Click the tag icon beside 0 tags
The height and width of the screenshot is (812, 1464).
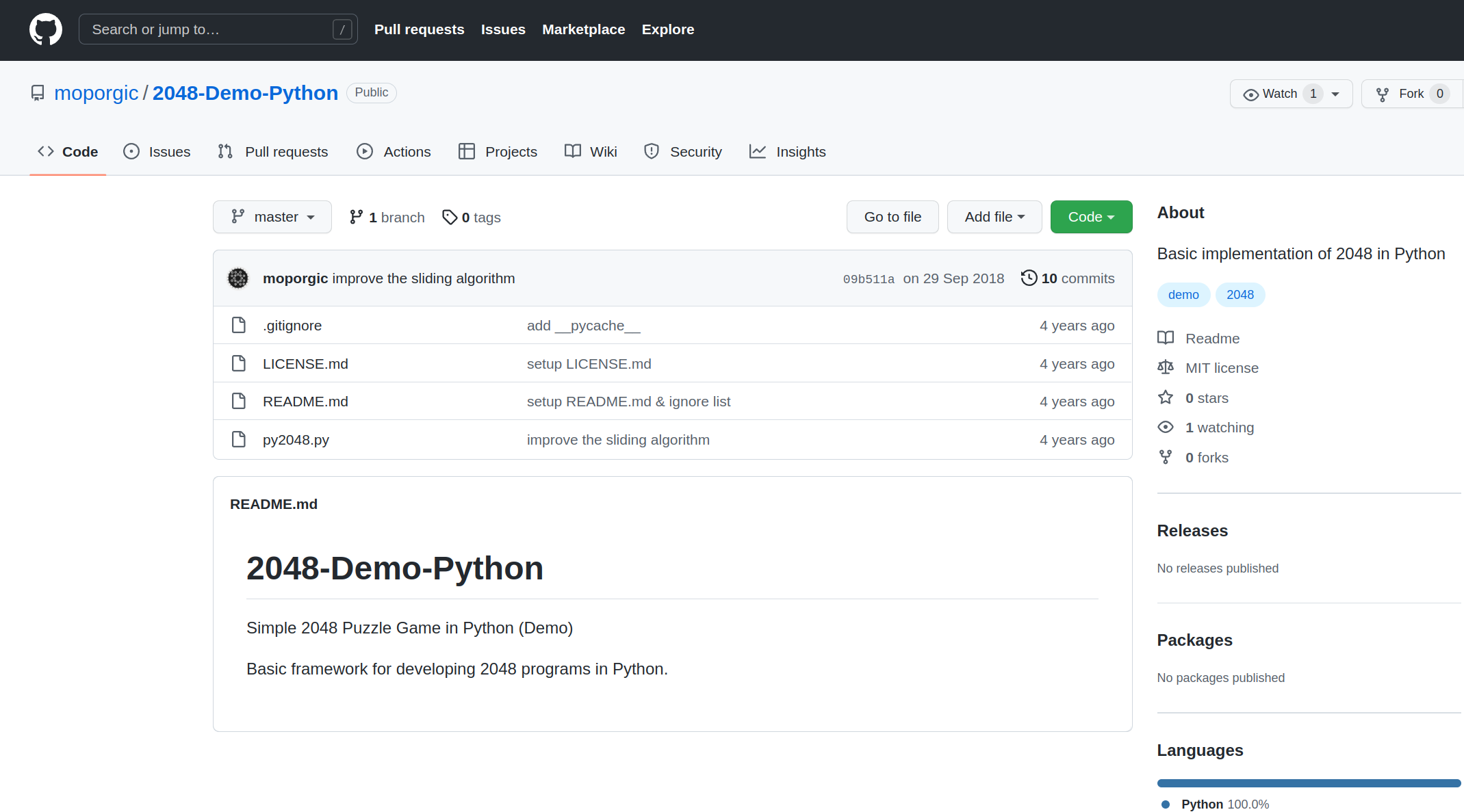point(450,217)
